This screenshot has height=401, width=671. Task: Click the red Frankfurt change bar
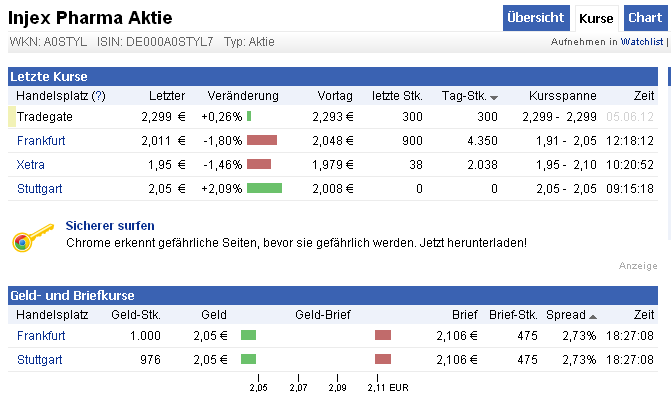tap(261, 140)
